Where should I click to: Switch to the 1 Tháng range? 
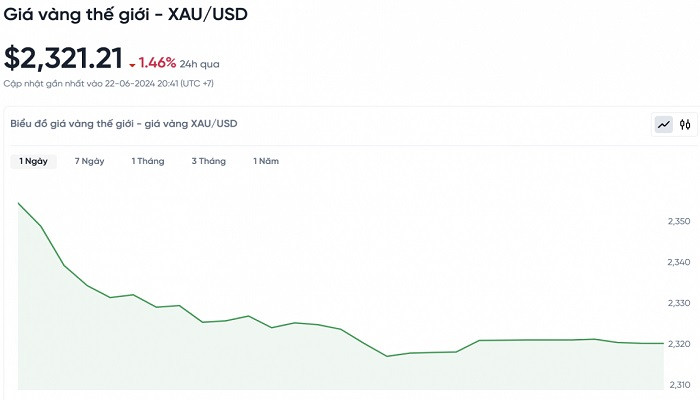tap(148, 161)
